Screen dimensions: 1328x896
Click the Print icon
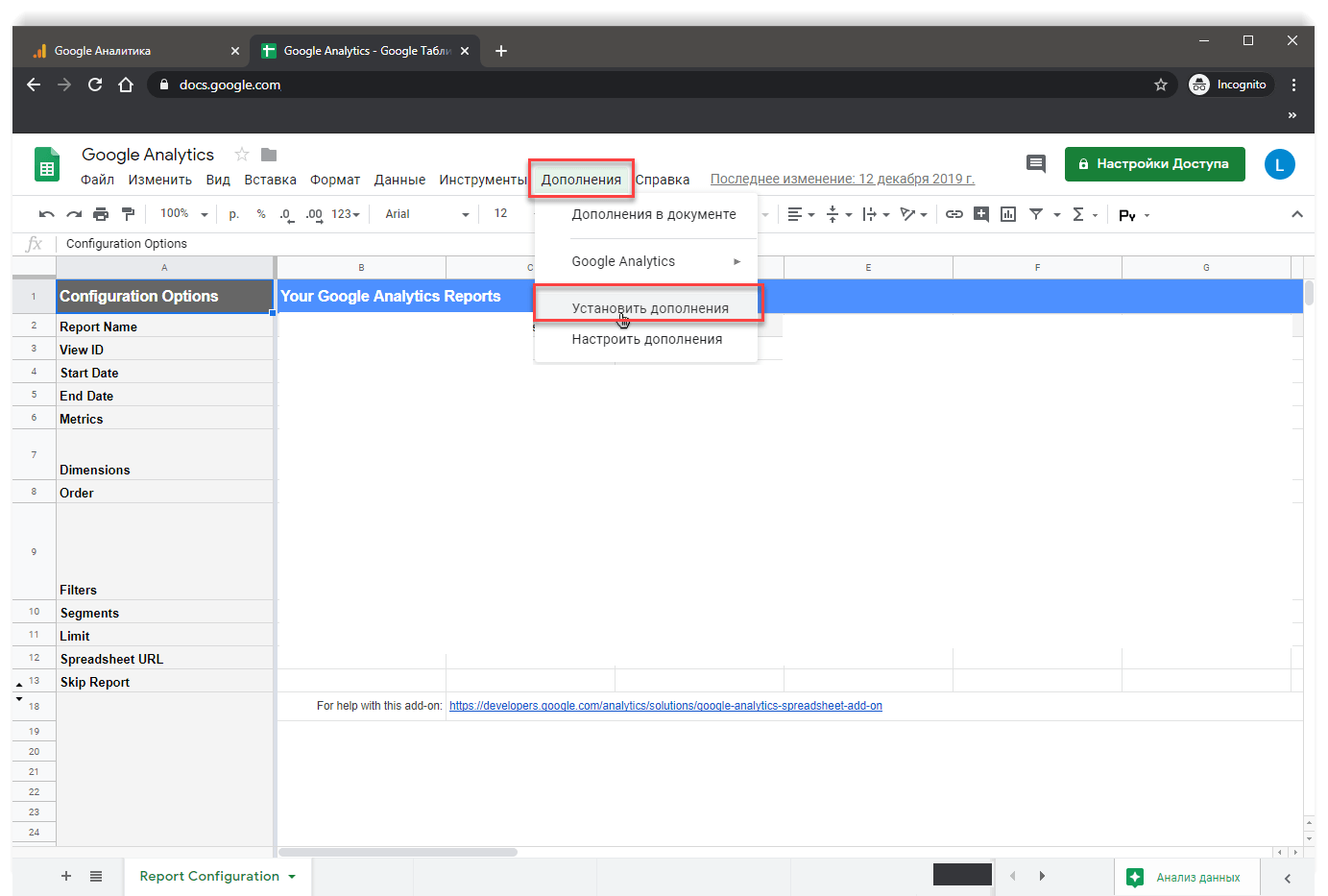click(101, 214)
